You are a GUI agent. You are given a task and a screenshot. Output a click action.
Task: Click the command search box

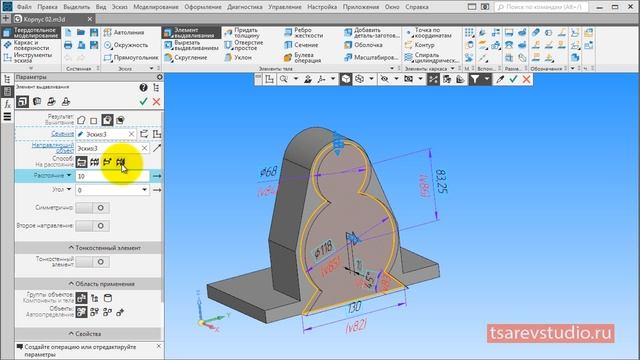pyautogui.click(x=541, y=7)
